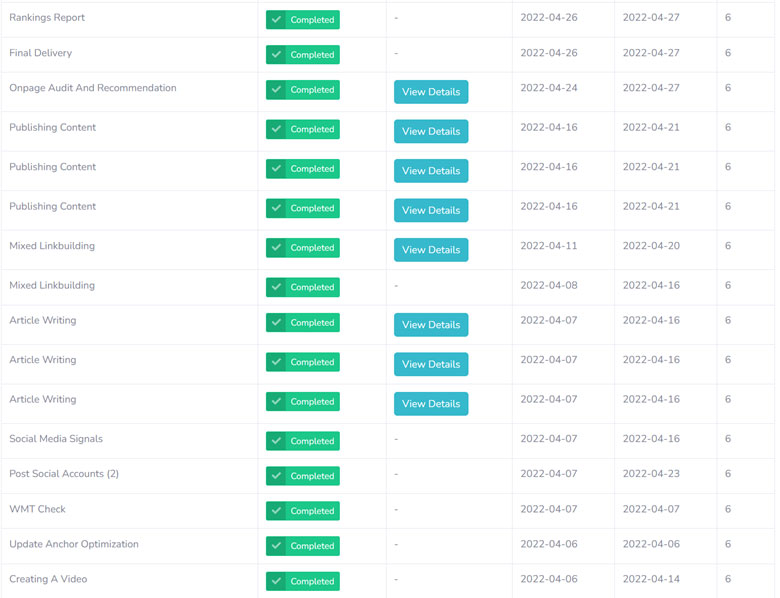Click the Creating A Video status check icon
This screenshot has width=780, height=598.
(x=275, y=581)
